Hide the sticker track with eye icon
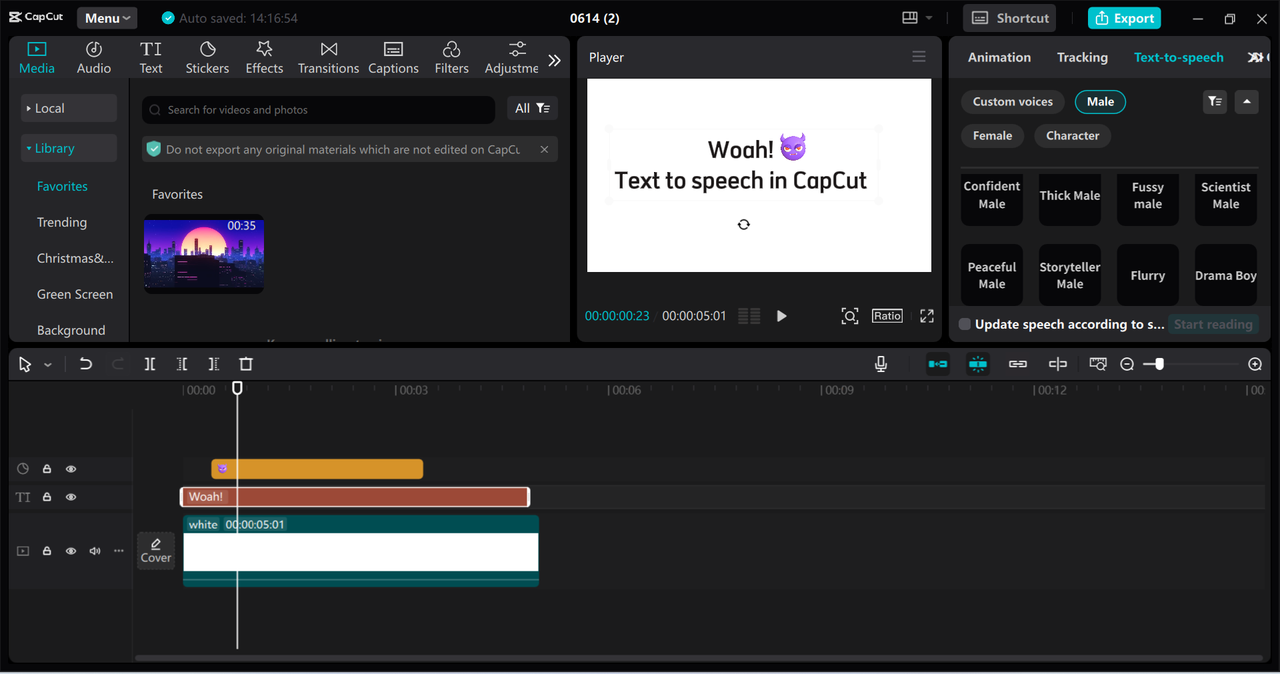 (x=71, y=469)
